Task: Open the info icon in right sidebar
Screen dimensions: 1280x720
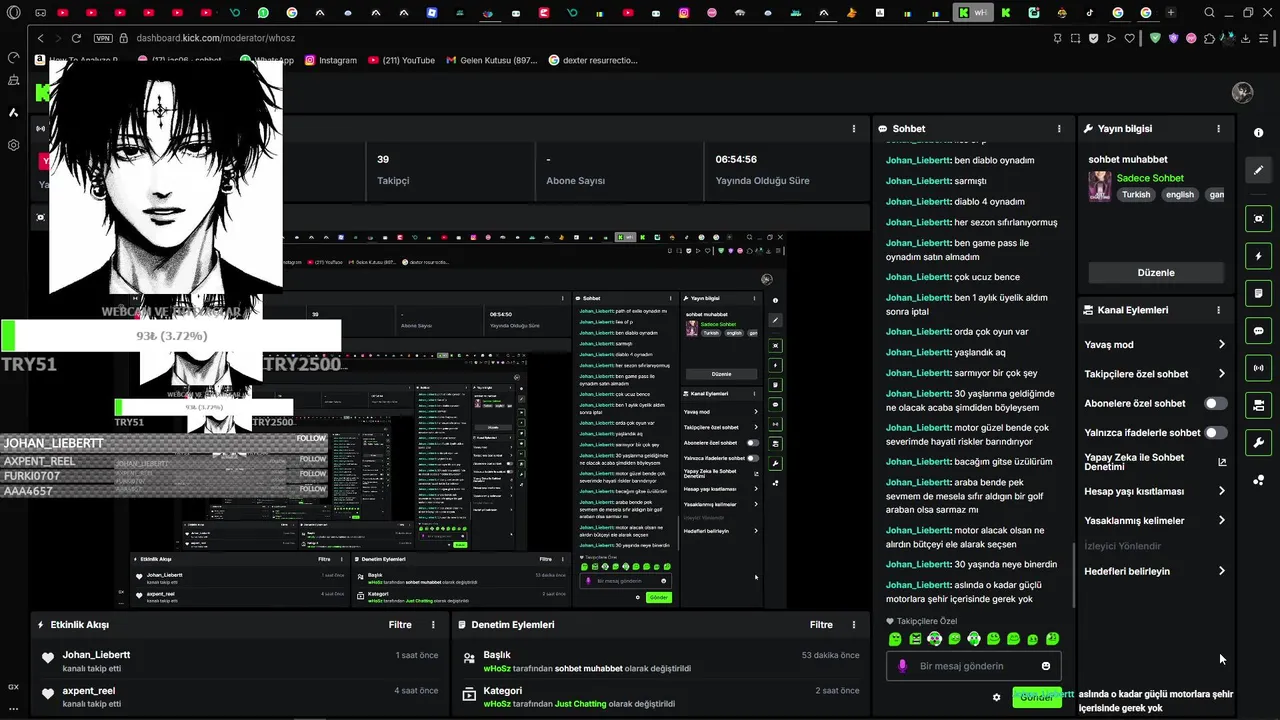Action: click(x=1258, y=132)
